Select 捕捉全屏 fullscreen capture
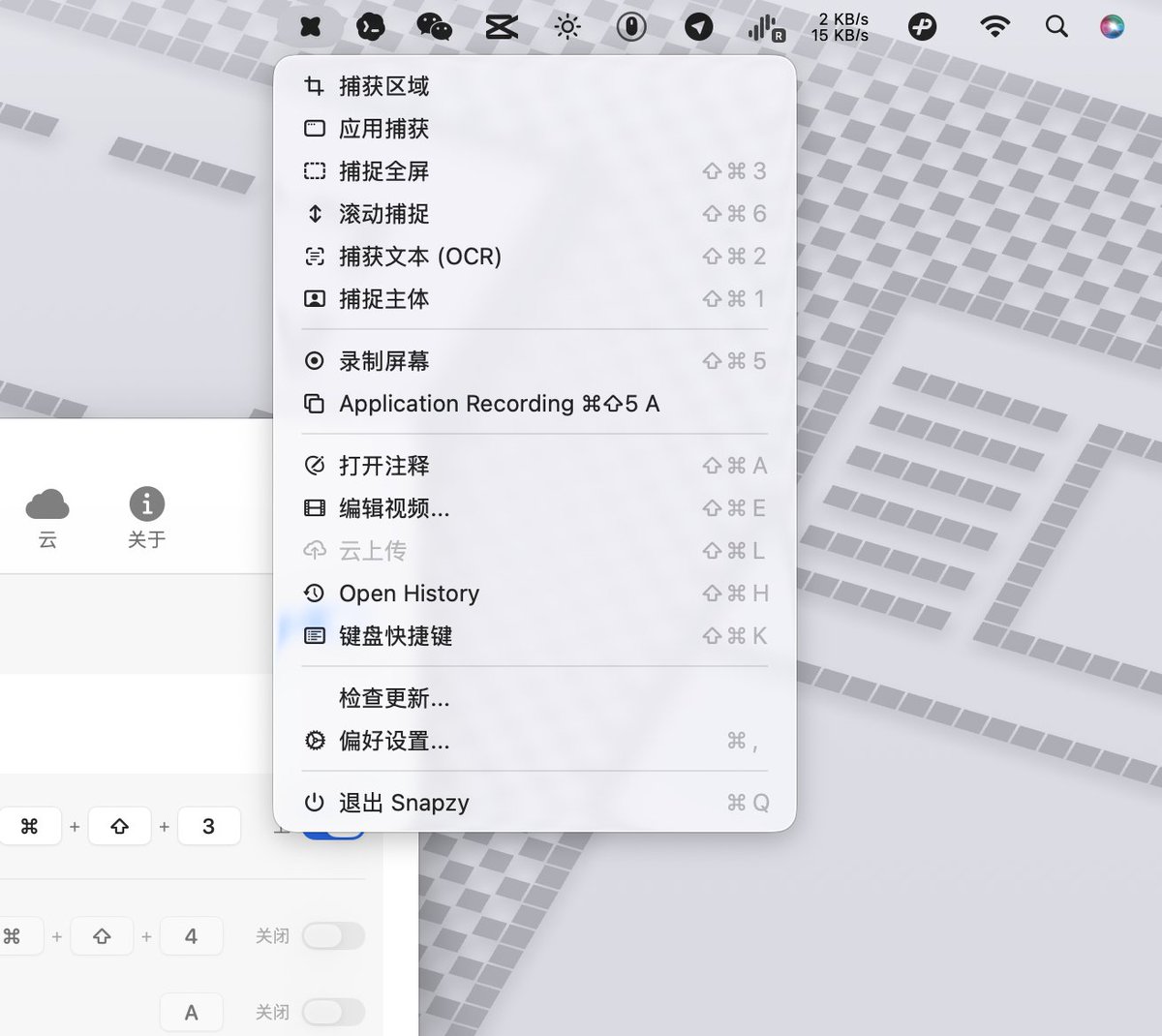1162x1036 pixels. (x=535, y=171)
